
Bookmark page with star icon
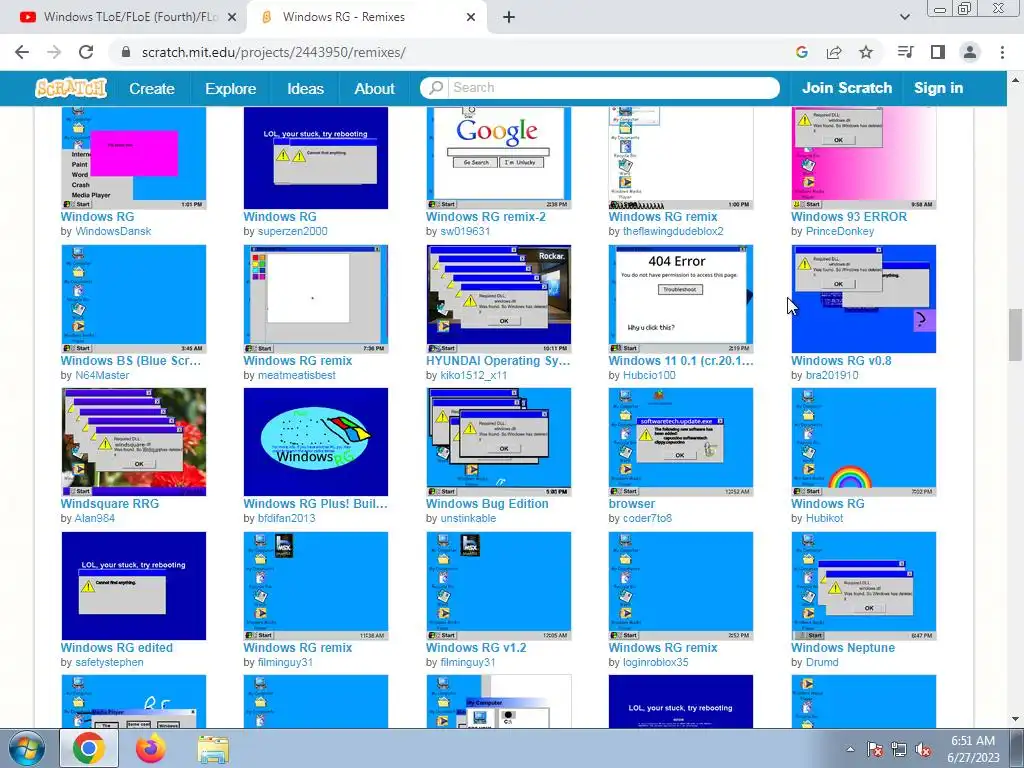[866, 52]
